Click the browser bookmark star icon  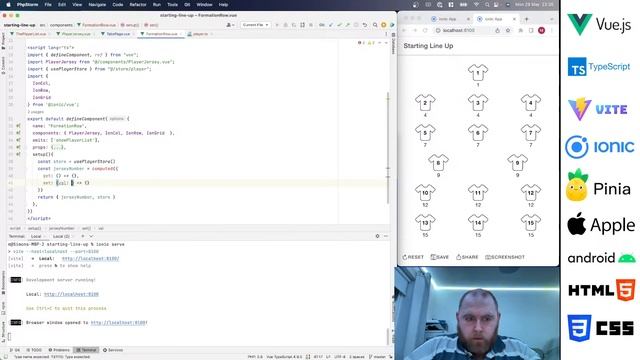point(508,31)
